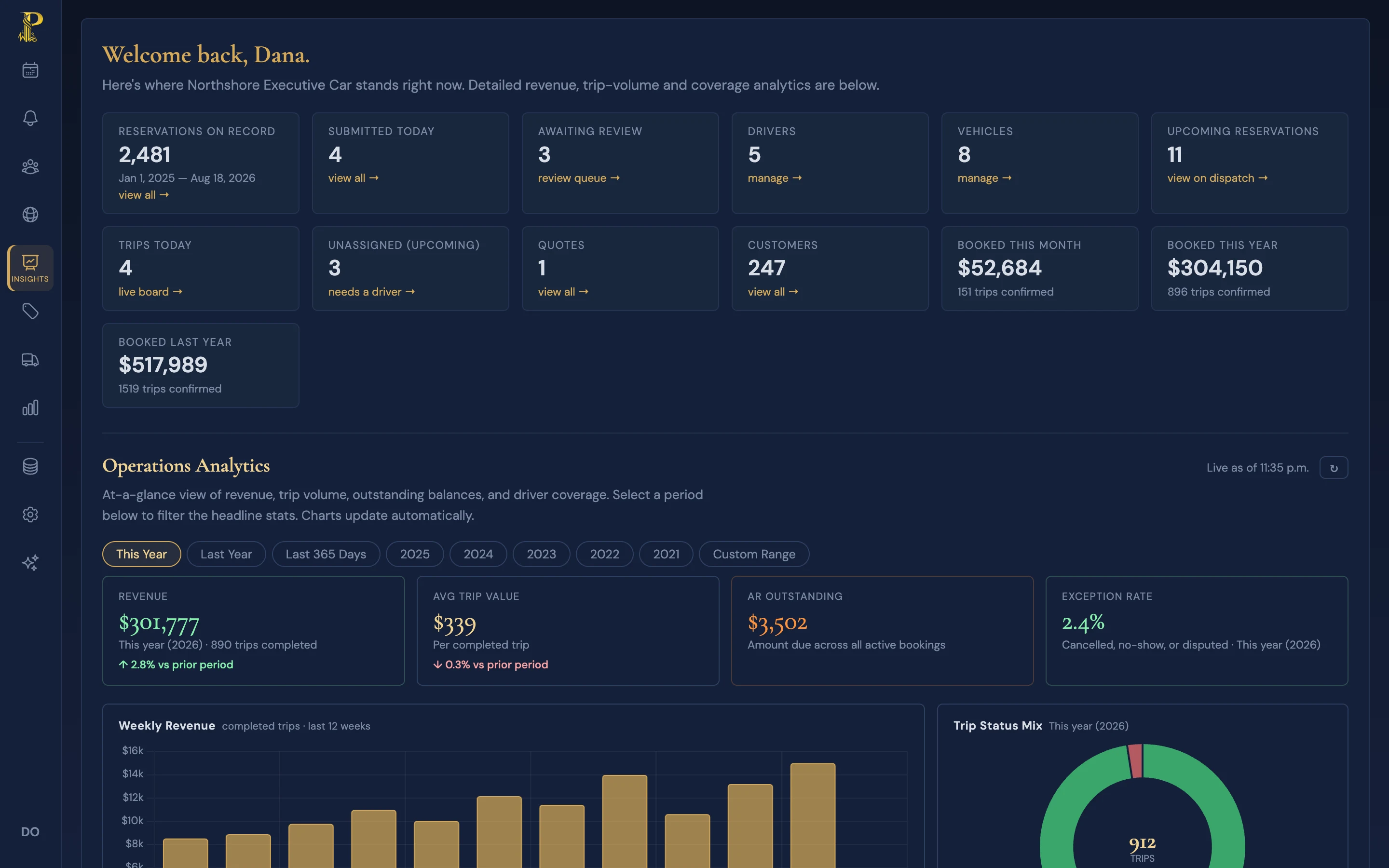Screen dimensions: 1389x868
Task: Select the Last 365 Days filter
Action: pyautogui.click(x=326, y=554)
